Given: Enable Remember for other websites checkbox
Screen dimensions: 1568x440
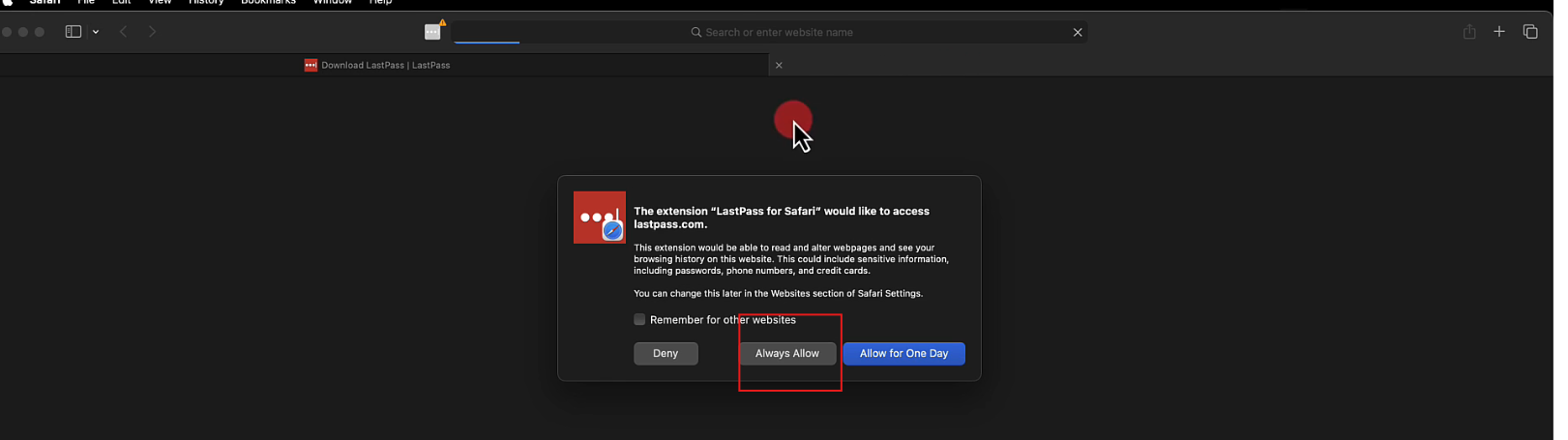Looking at the screenshot, I should [639, 319].
